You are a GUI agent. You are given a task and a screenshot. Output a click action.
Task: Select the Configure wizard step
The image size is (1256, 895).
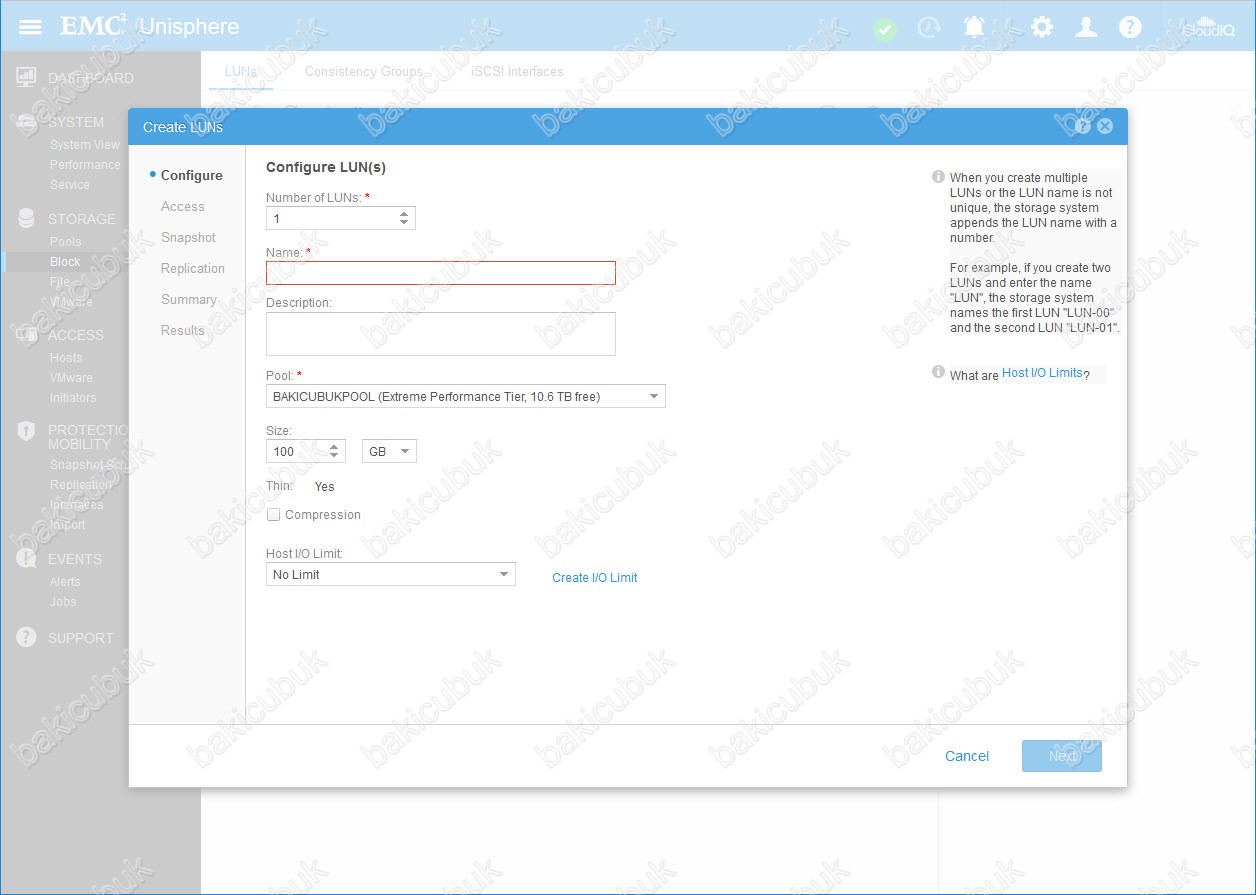[x=191, y=176]
